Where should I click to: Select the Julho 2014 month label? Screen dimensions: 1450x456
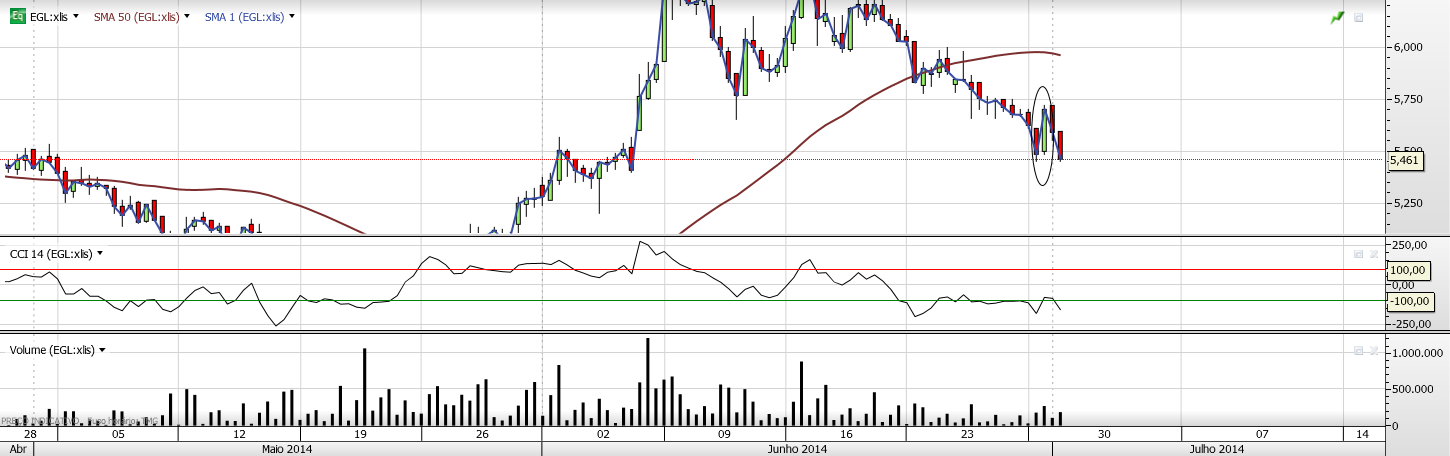pyautogui.click(x=1218, y=449)
